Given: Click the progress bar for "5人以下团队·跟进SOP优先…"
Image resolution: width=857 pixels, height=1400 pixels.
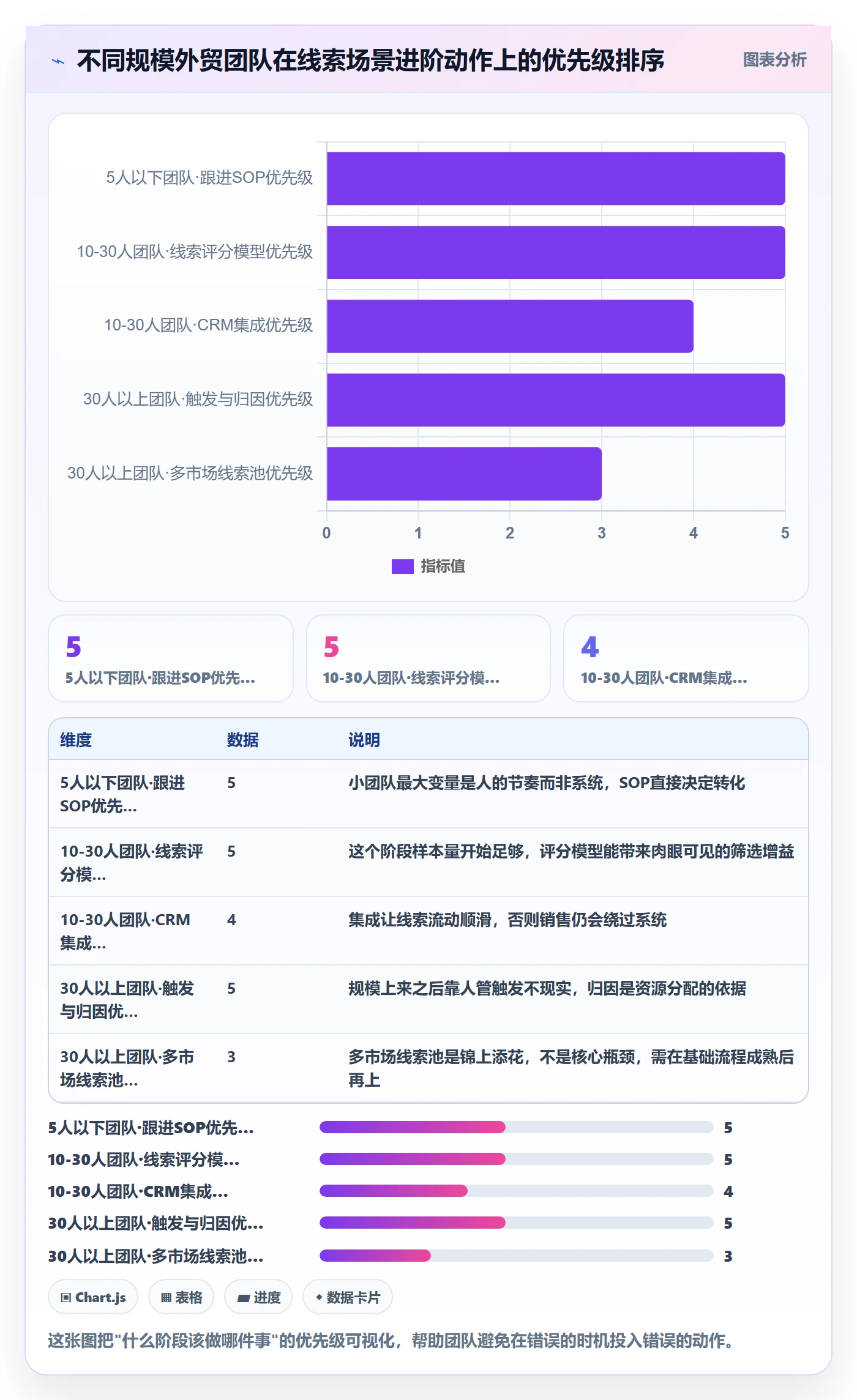Looking at the screenshot, I should 517,1127.
